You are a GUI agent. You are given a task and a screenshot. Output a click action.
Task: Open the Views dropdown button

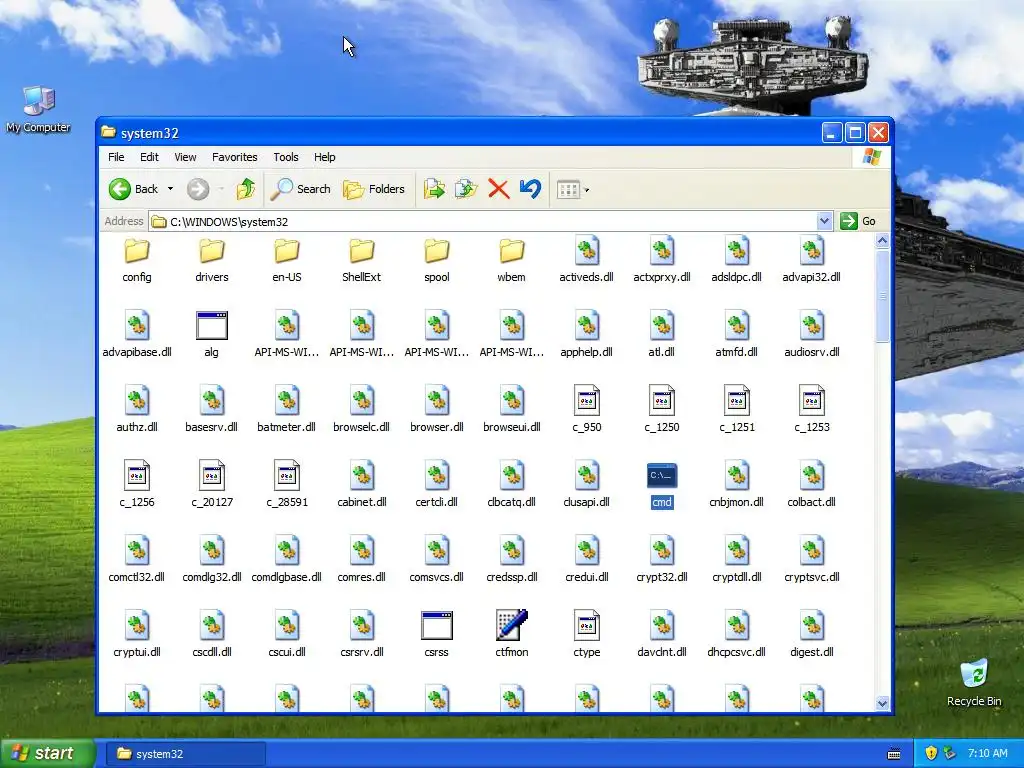(573, 190)
